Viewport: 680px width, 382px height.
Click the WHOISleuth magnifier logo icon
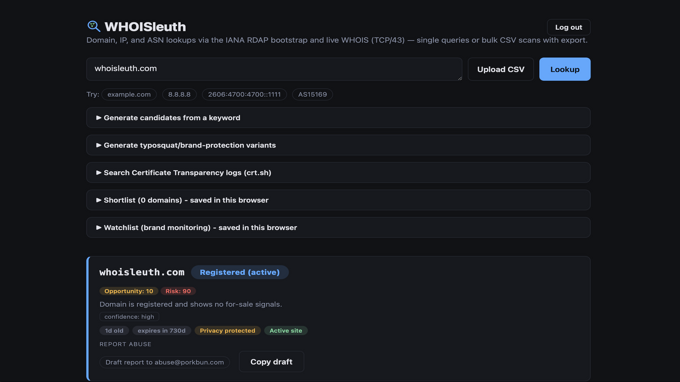pos(94,26)
